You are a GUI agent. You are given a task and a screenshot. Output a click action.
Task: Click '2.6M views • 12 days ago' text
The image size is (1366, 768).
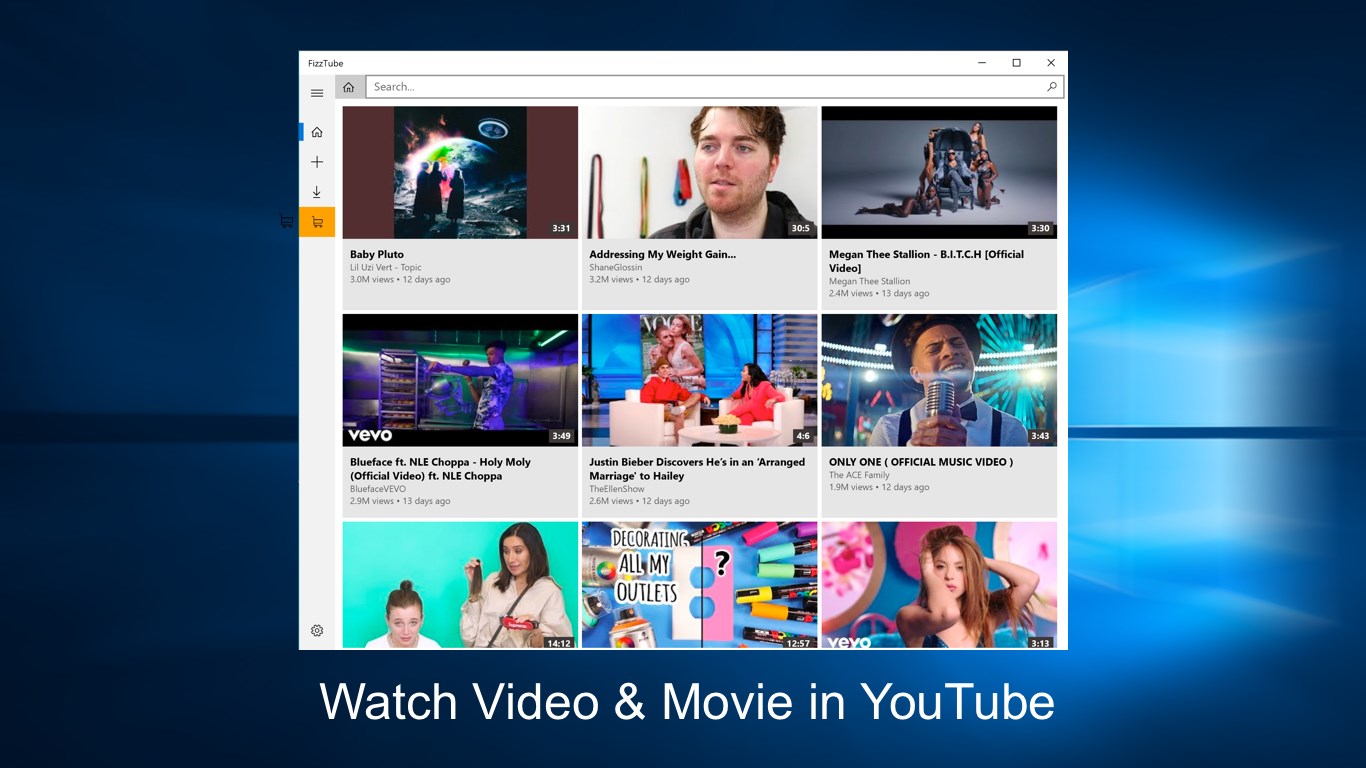click(x=639, y=502)
